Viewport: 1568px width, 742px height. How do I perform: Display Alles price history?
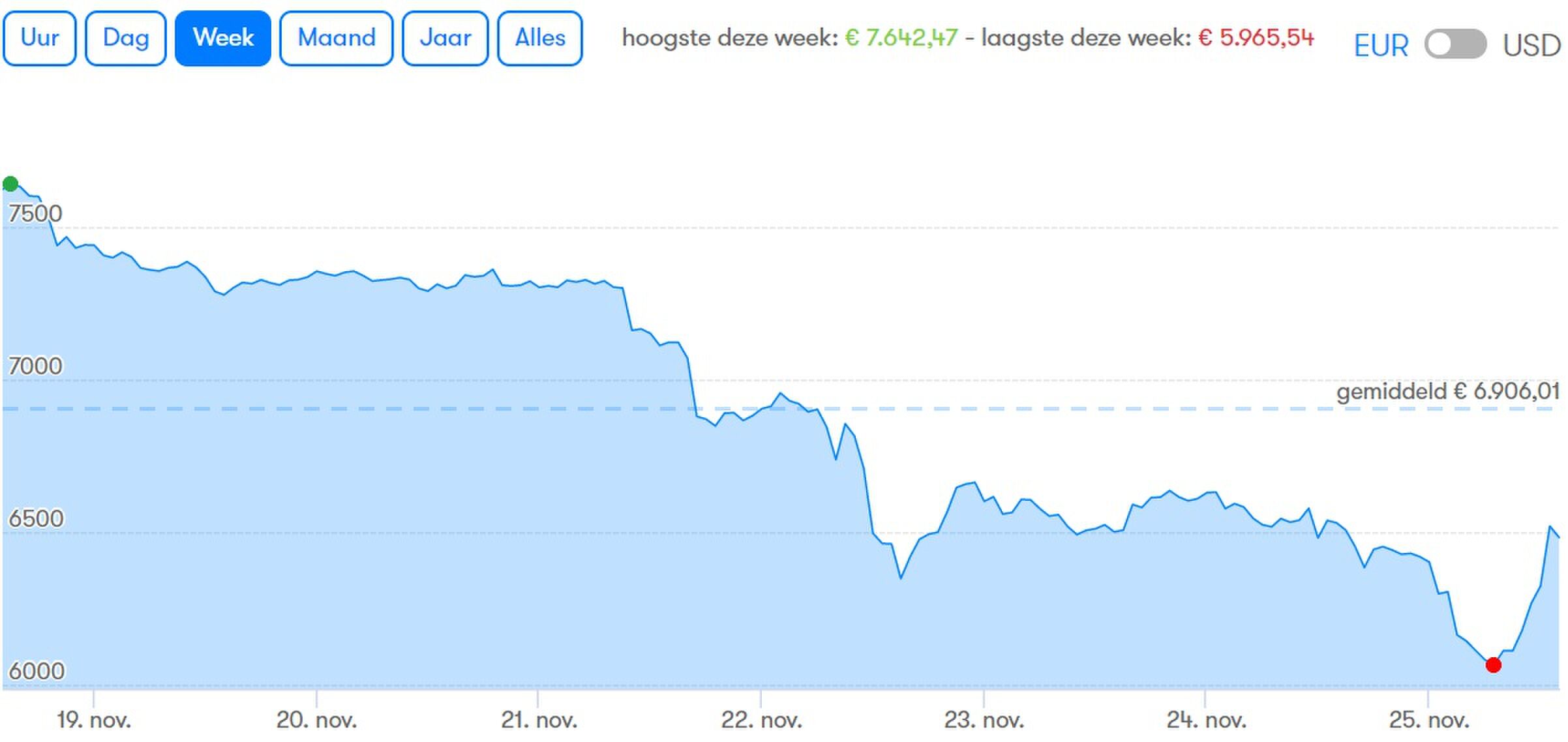[540, 38]
